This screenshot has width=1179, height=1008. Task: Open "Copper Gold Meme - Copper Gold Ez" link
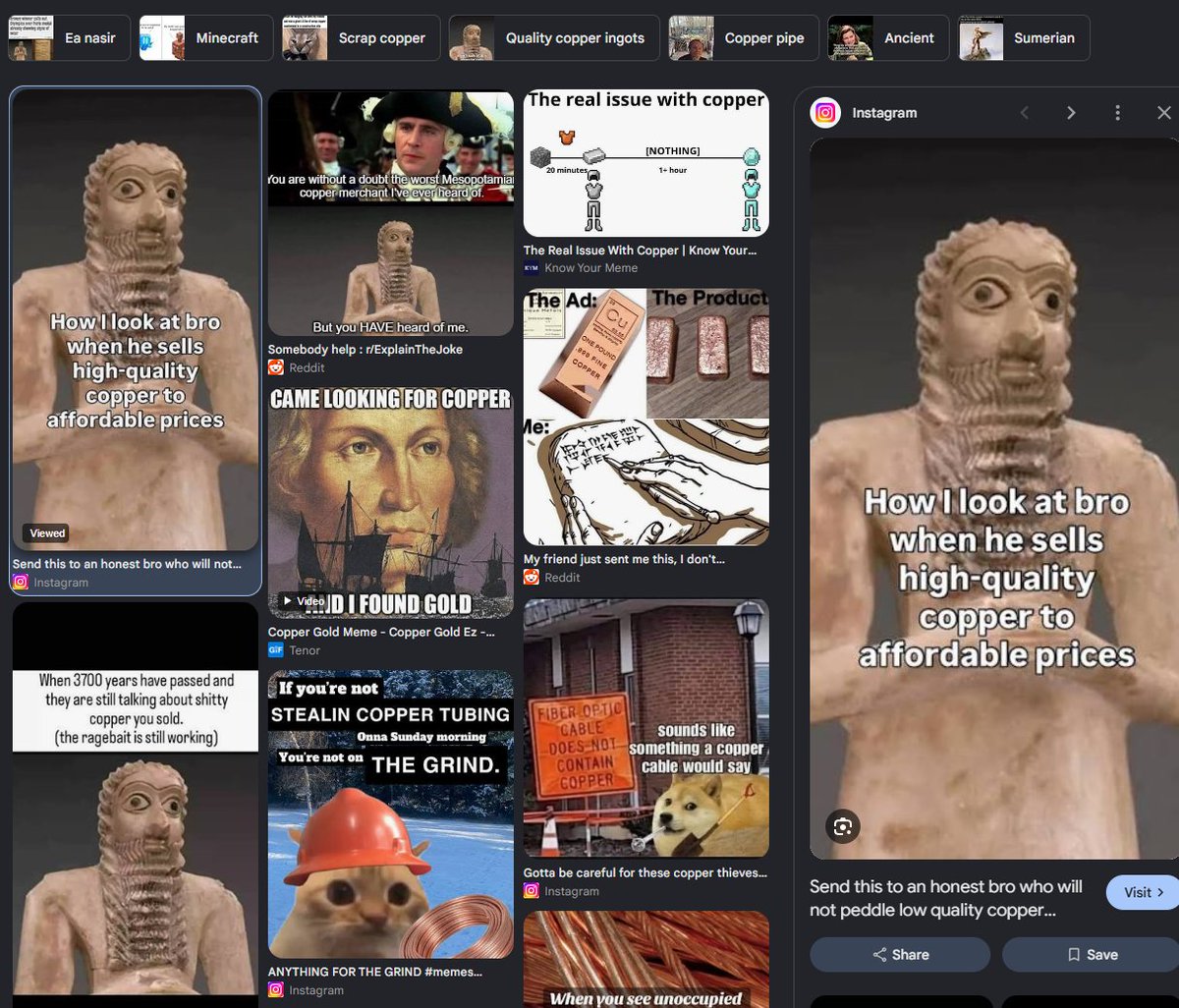point(381,632)
